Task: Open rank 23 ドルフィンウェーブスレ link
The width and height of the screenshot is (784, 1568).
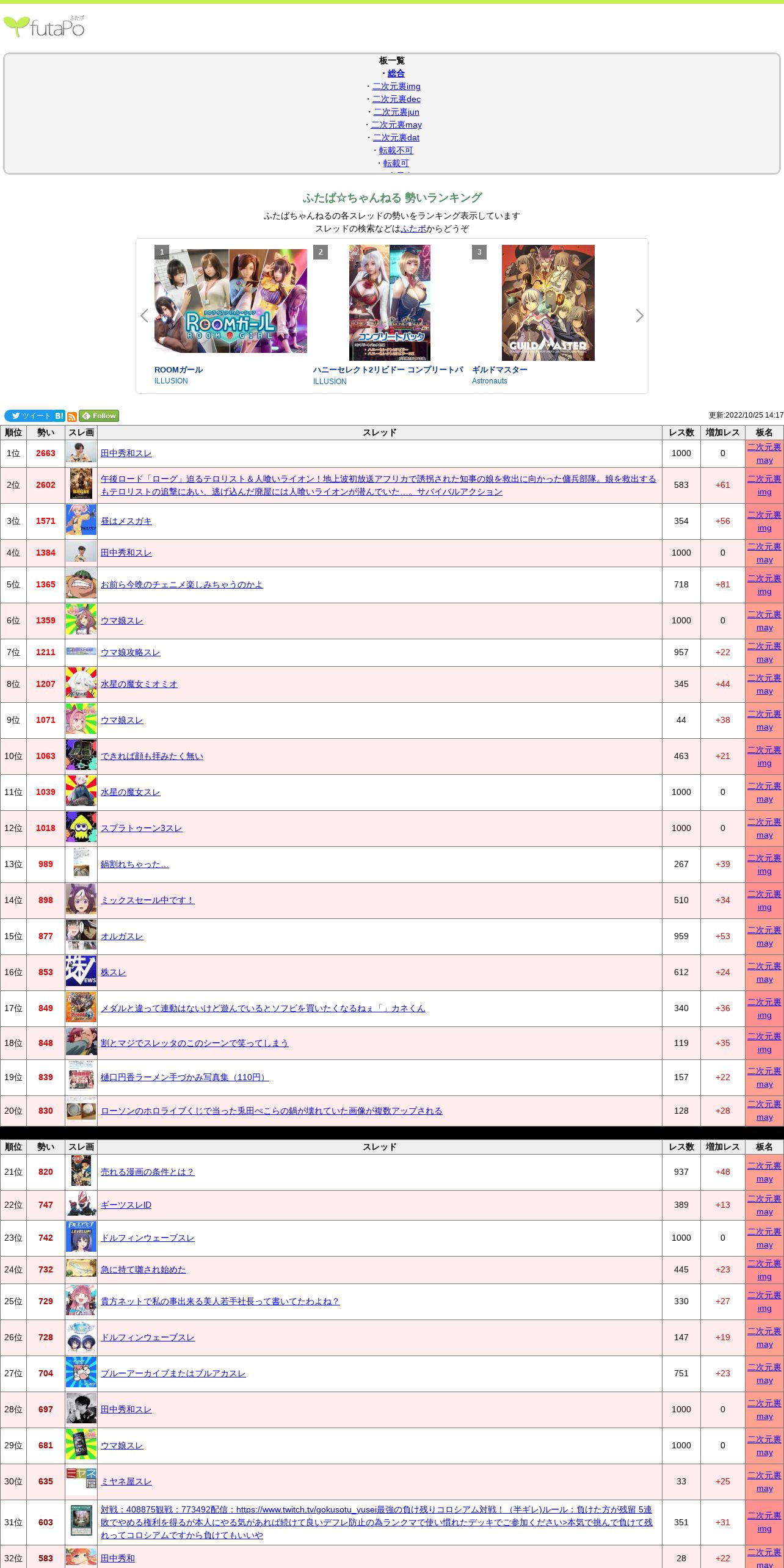Action: (148, 1238)
